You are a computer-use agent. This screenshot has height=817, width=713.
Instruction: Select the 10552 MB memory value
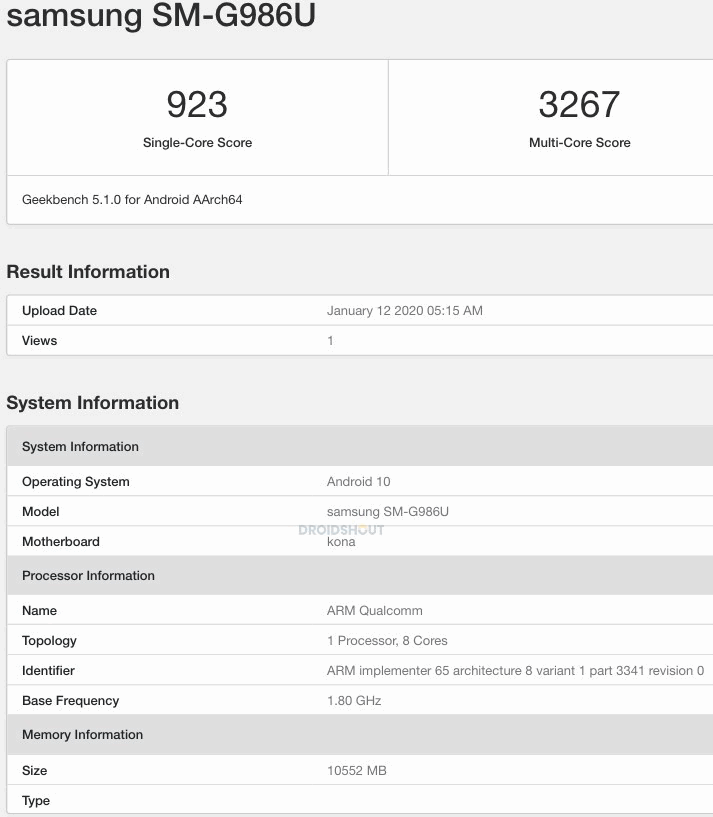pos(356,771)
